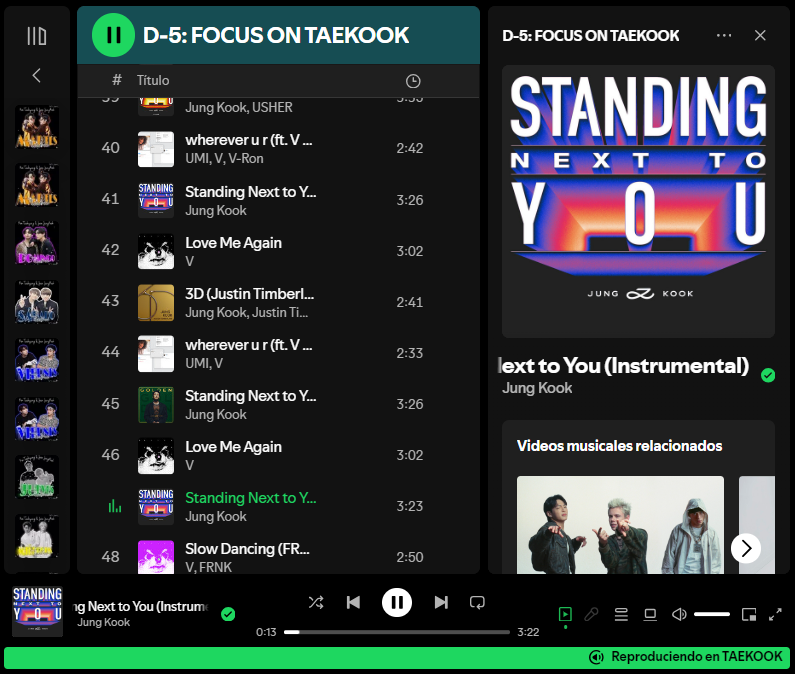Open the first playlist cover in the sidebar

37,127
